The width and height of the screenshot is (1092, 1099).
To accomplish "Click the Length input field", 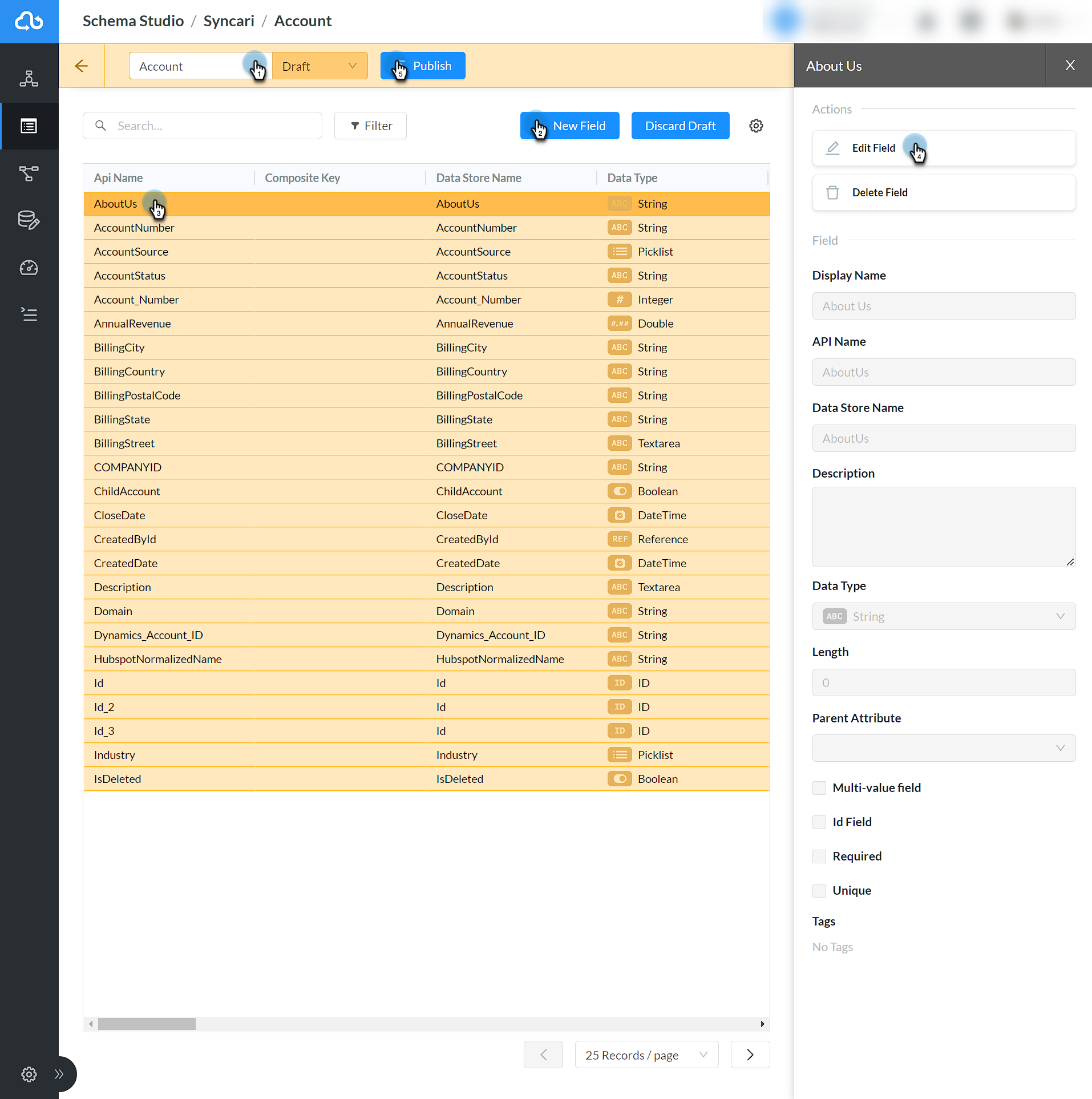I will tap(944, 682).
